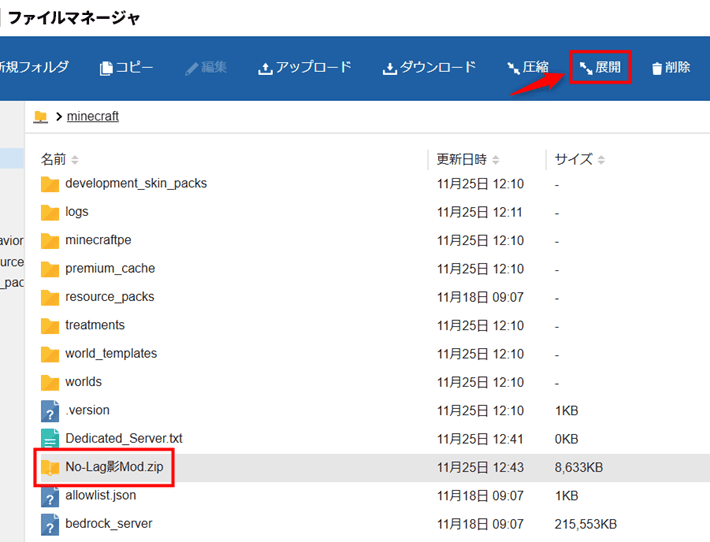Click the bedrock_server file icon
Viewport: 710px width, 542px height.
pyautogui.click(x=50, y=524)
